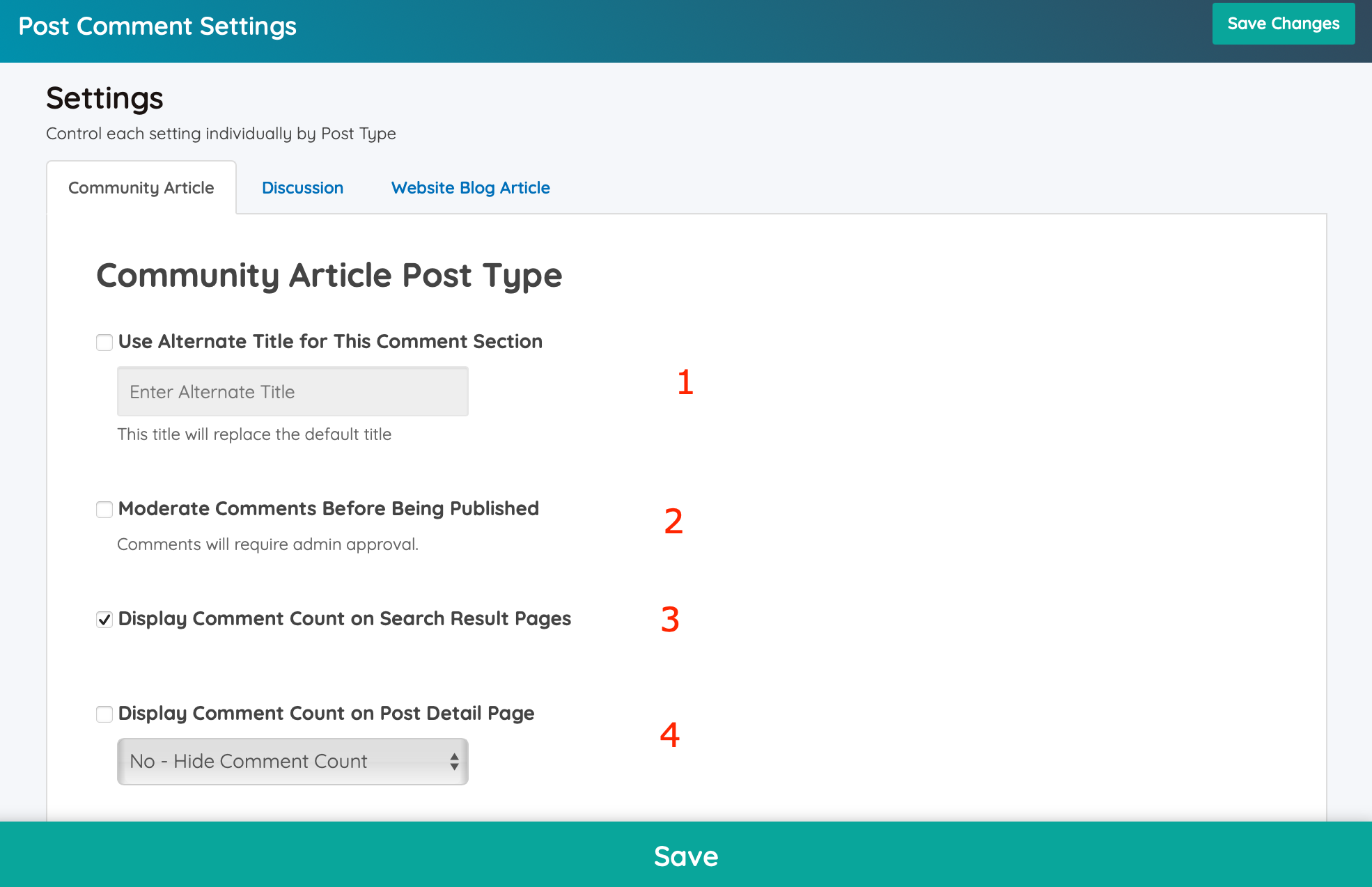Click the red number 4 annotation
Viewport: 1372px width, 887px height.
coord(670,735)
